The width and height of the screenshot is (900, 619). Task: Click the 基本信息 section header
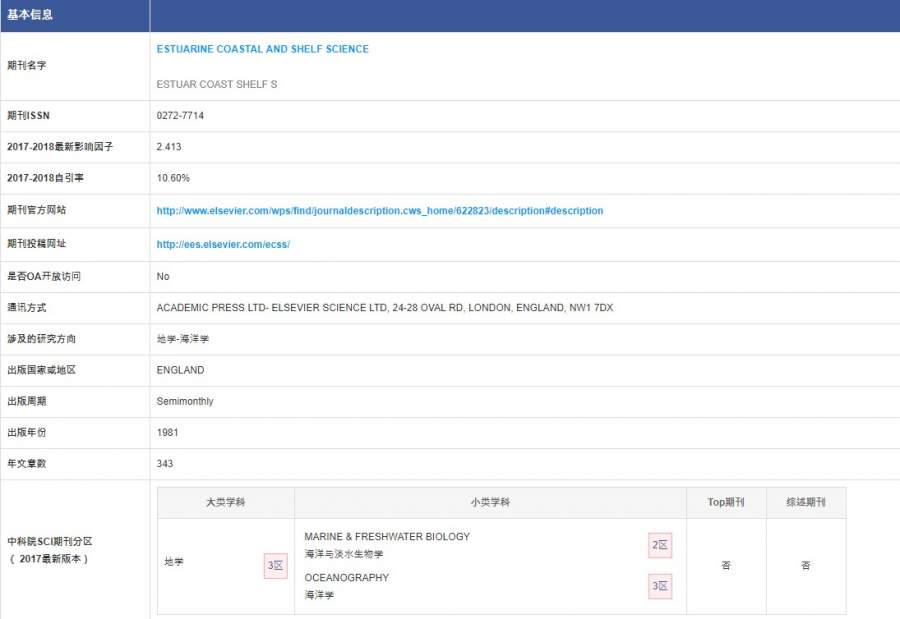click(x=30, y=15)
